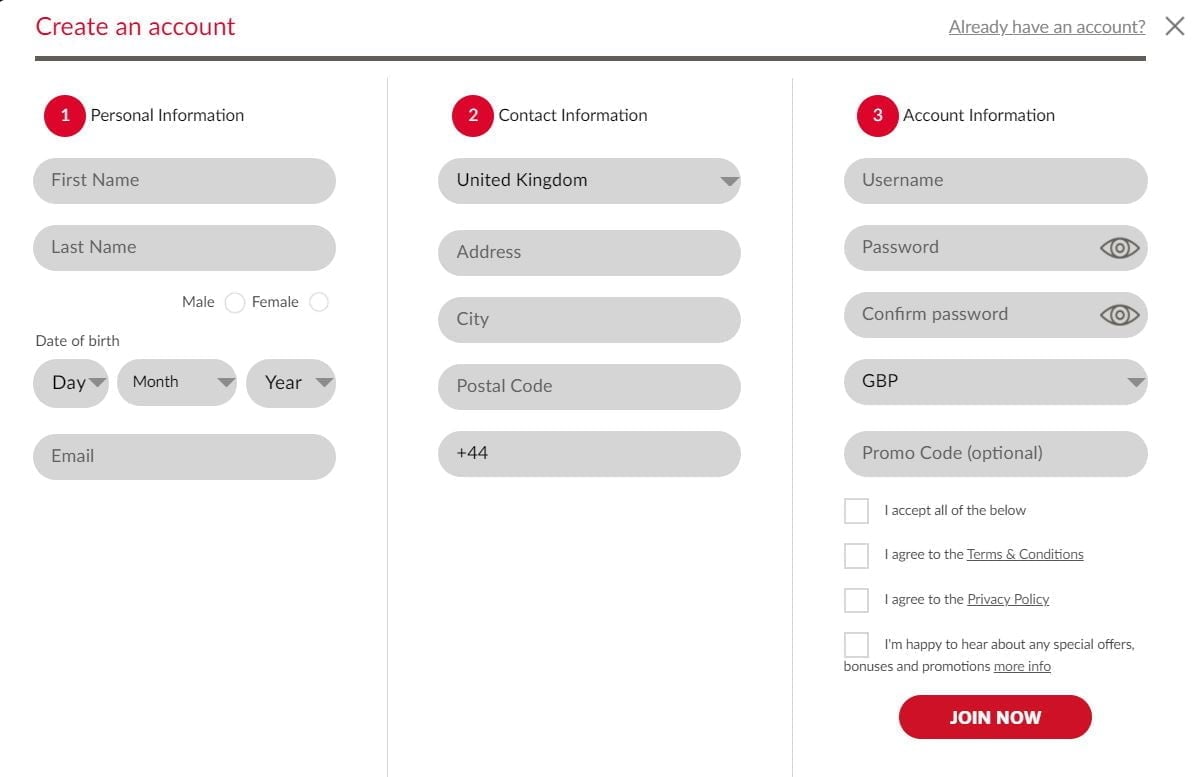This screenshot has height=777, width=1199.
Task: Expand the GBP currency dropdown
Action: pyautogui.click(x=995, y=382)
